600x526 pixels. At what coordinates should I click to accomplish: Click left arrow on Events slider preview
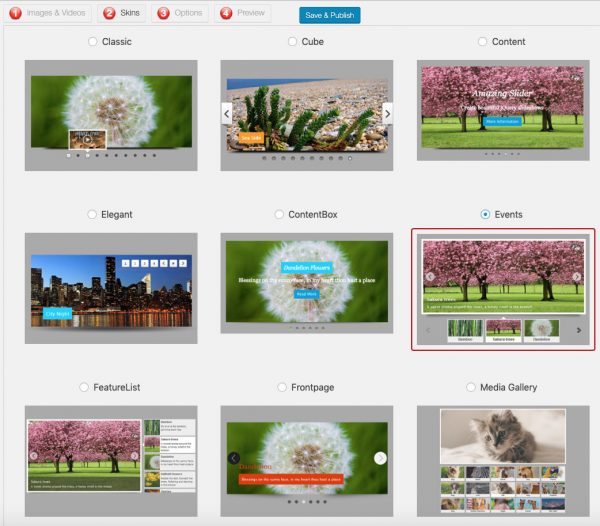tap(430, 277)
